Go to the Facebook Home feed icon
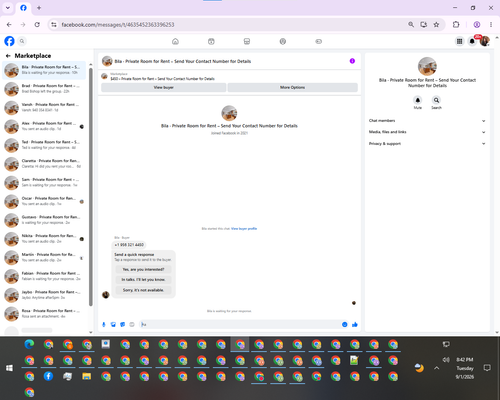The image size is (500, 400). point(175,41)
